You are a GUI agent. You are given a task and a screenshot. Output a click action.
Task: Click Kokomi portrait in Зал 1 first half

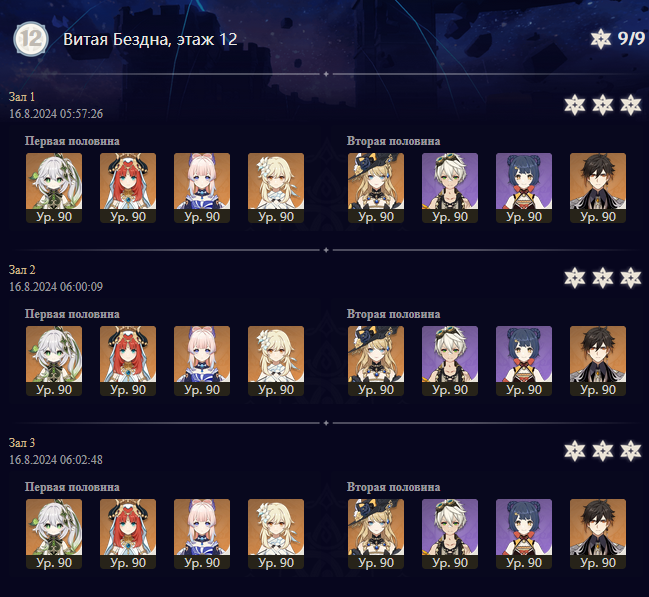pyautogui.click(x=202, y=188)
